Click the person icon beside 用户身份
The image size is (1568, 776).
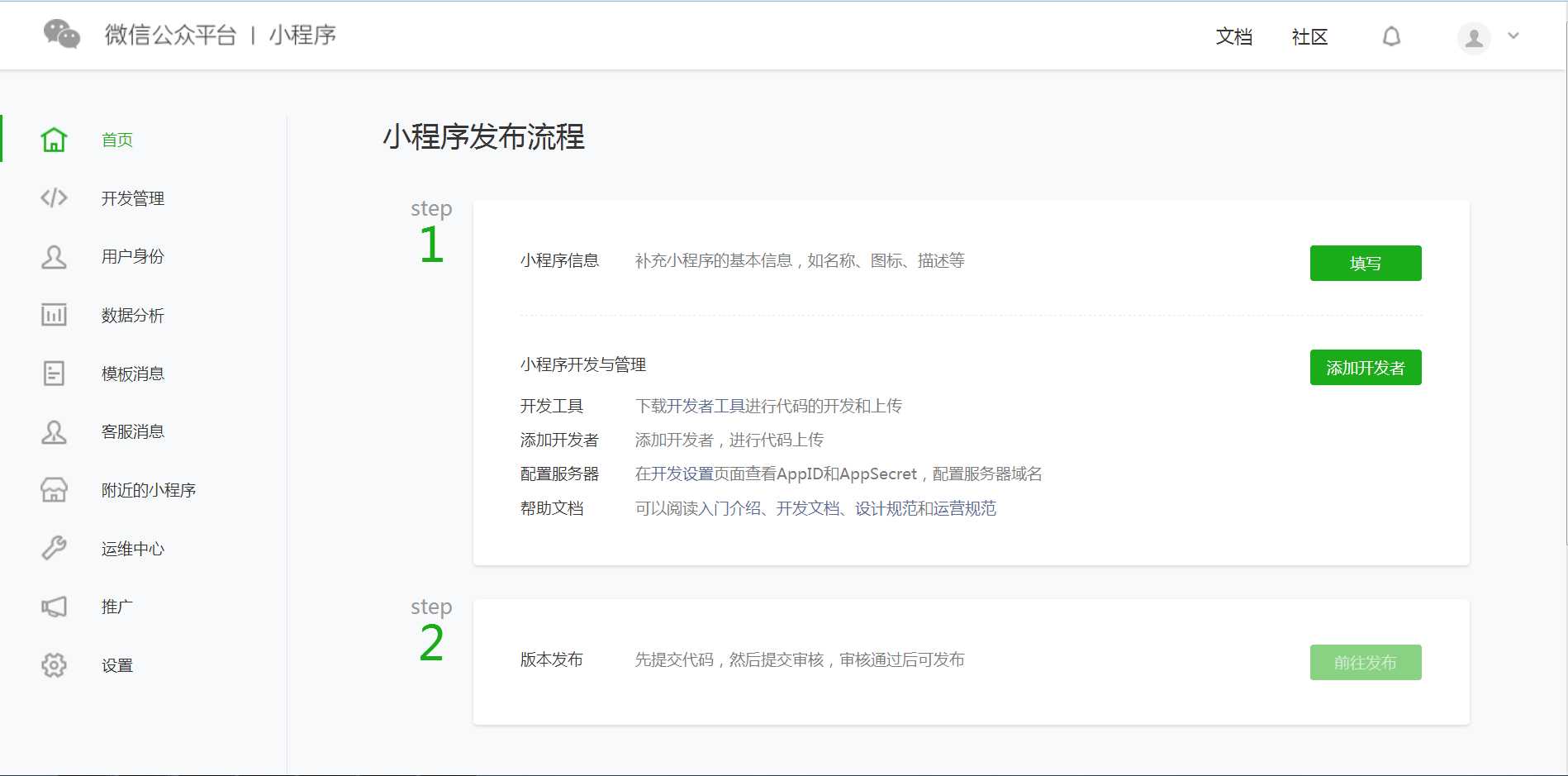(54, 256)
